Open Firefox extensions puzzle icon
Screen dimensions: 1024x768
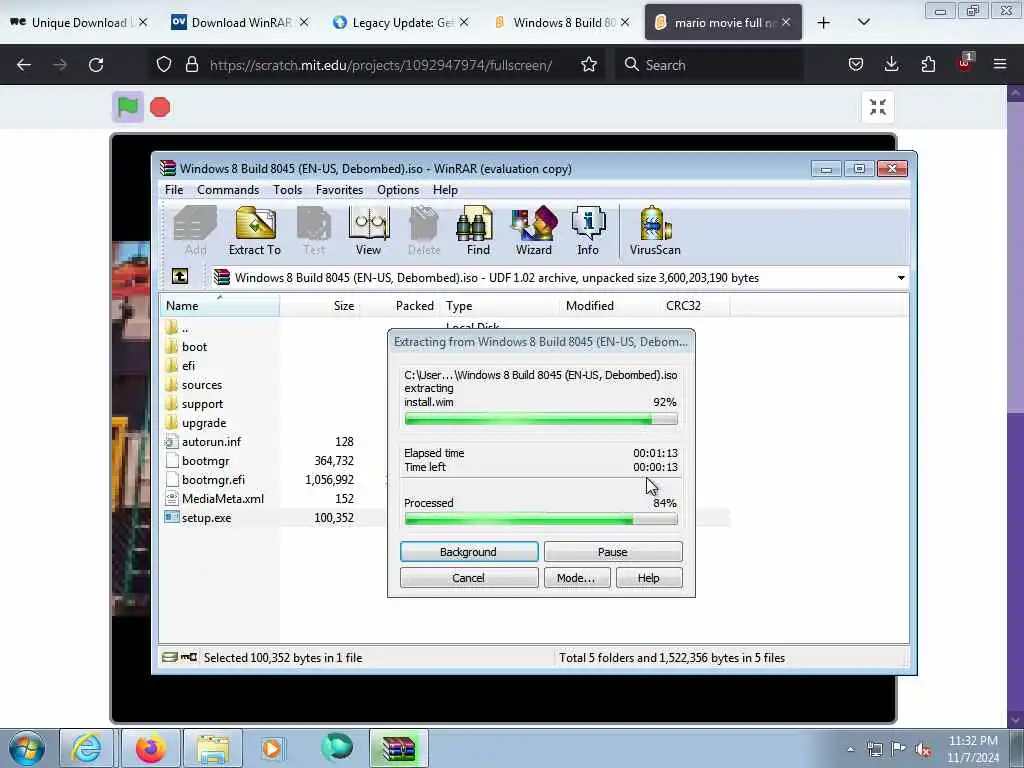928,65
